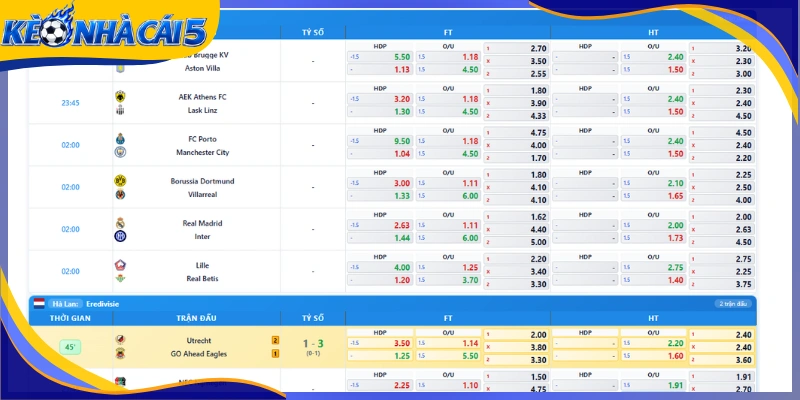Pick HT away odds 3.75 for Real Betis
The image size is (800, 400).
[x=722, y=284]
